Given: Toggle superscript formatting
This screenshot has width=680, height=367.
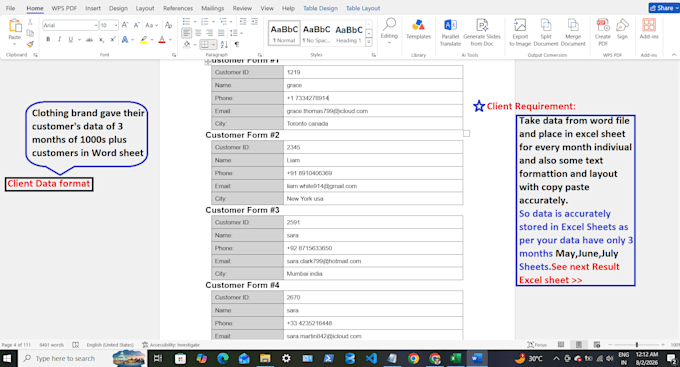Looking at the screenshot, I should 113,39.
